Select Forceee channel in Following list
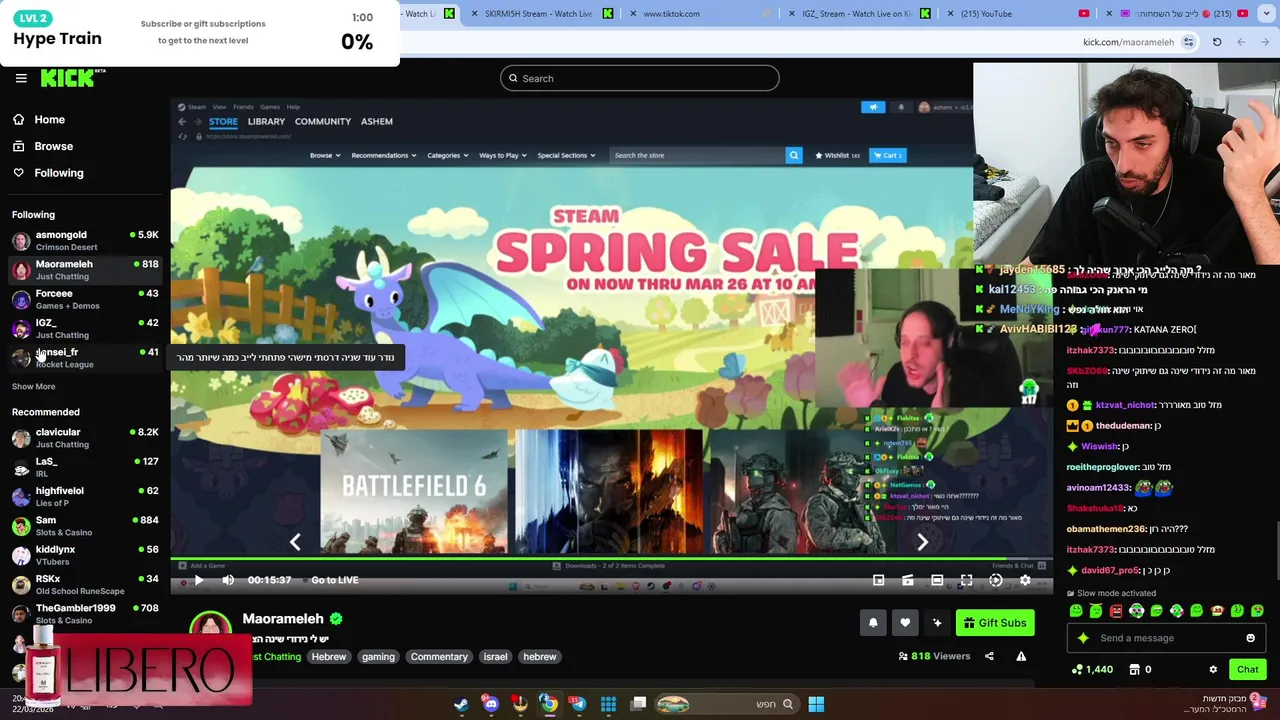1280x720 pixels. tap(85, 299)
